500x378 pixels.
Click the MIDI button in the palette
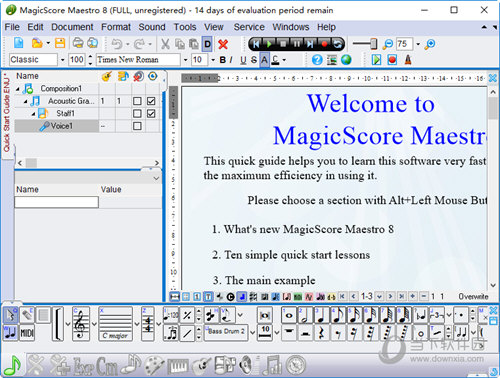pos(27,333)
